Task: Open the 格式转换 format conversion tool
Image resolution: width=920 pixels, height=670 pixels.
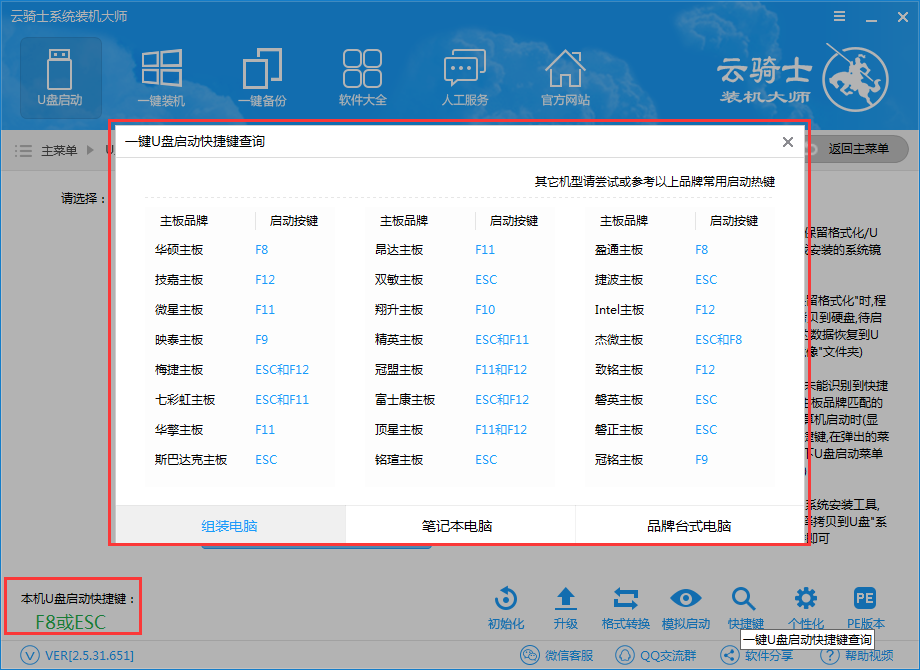Action: pos(625,606)
